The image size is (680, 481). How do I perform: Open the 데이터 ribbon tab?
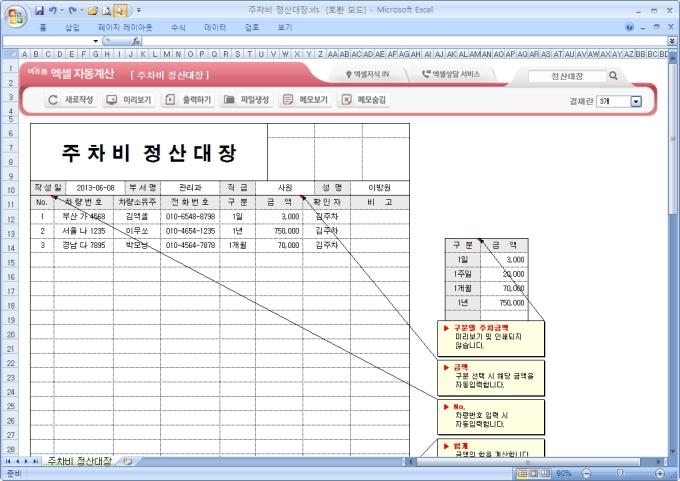pyautogui.click(x=215, y=27)
